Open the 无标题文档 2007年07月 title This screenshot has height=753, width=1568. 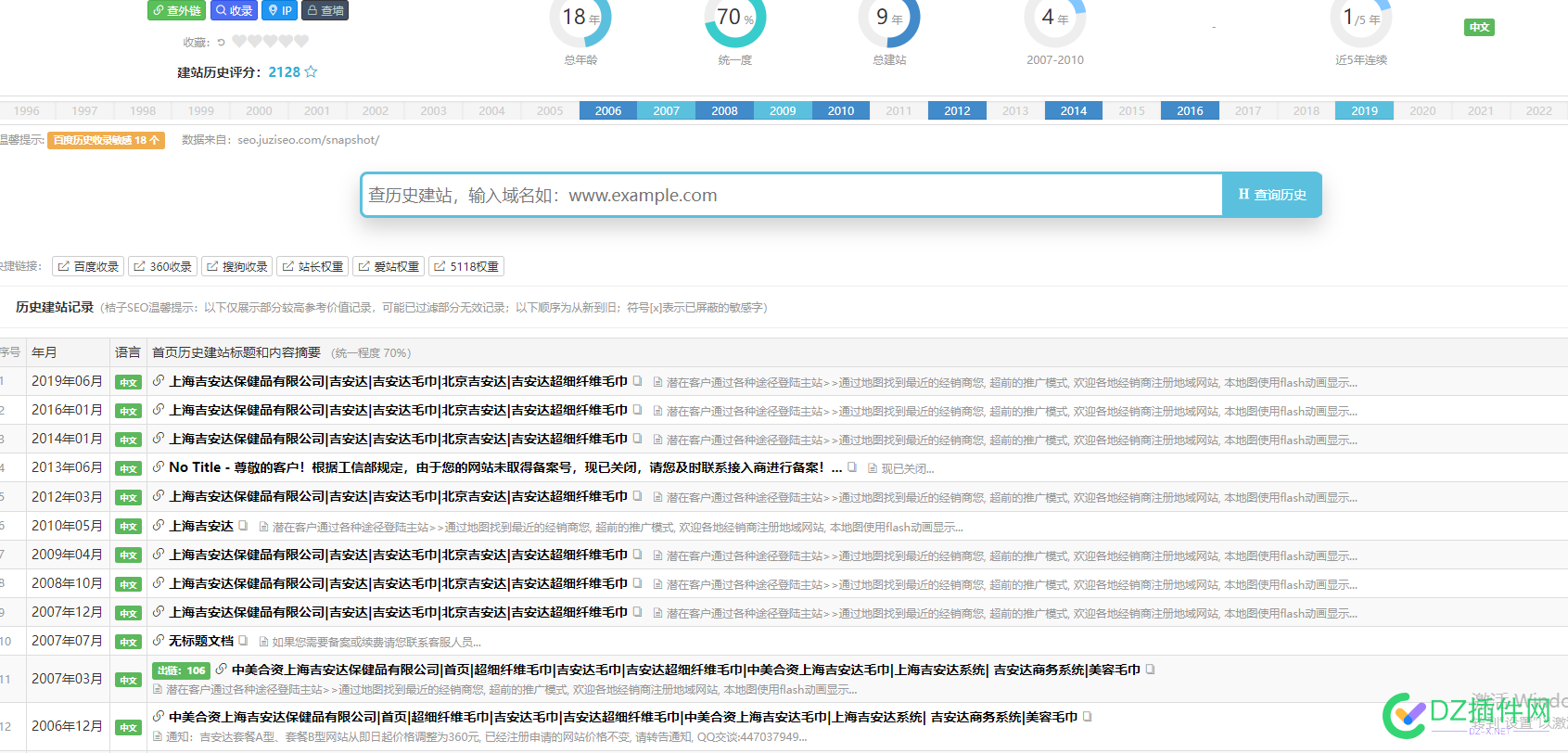(x=201, y=641)
